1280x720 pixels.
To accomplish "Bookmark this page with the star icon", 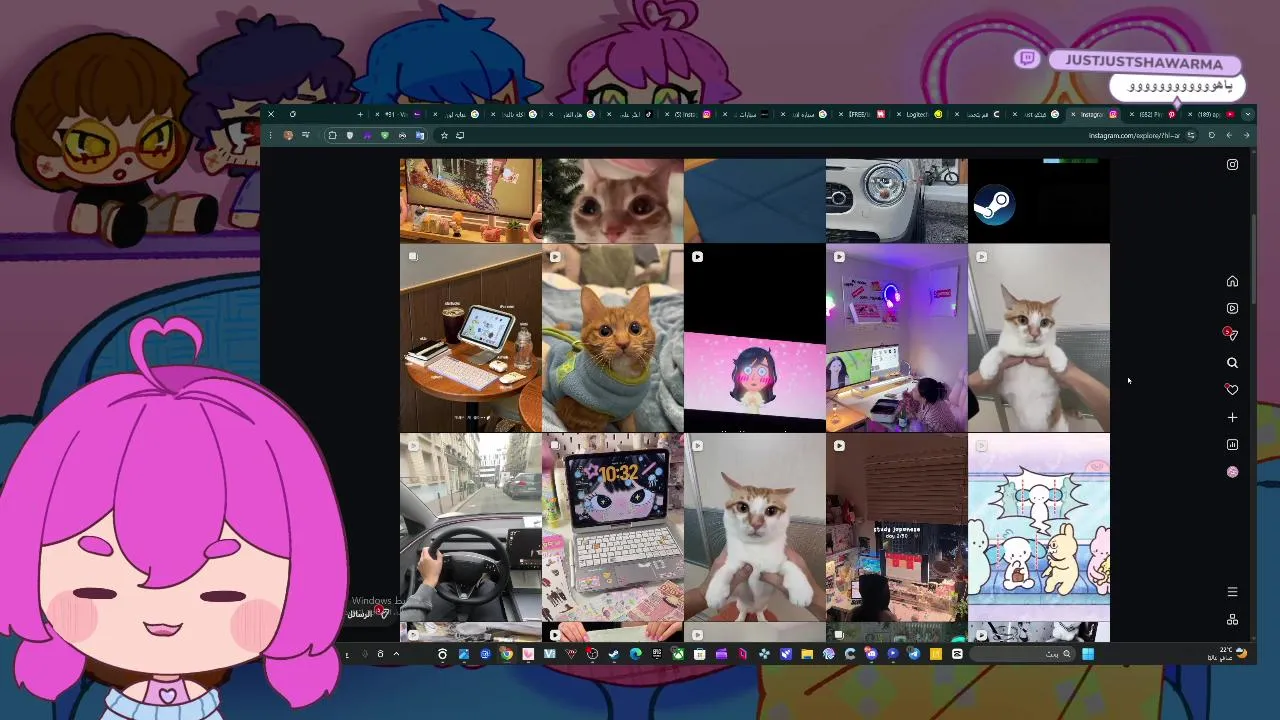I will 444,135.
